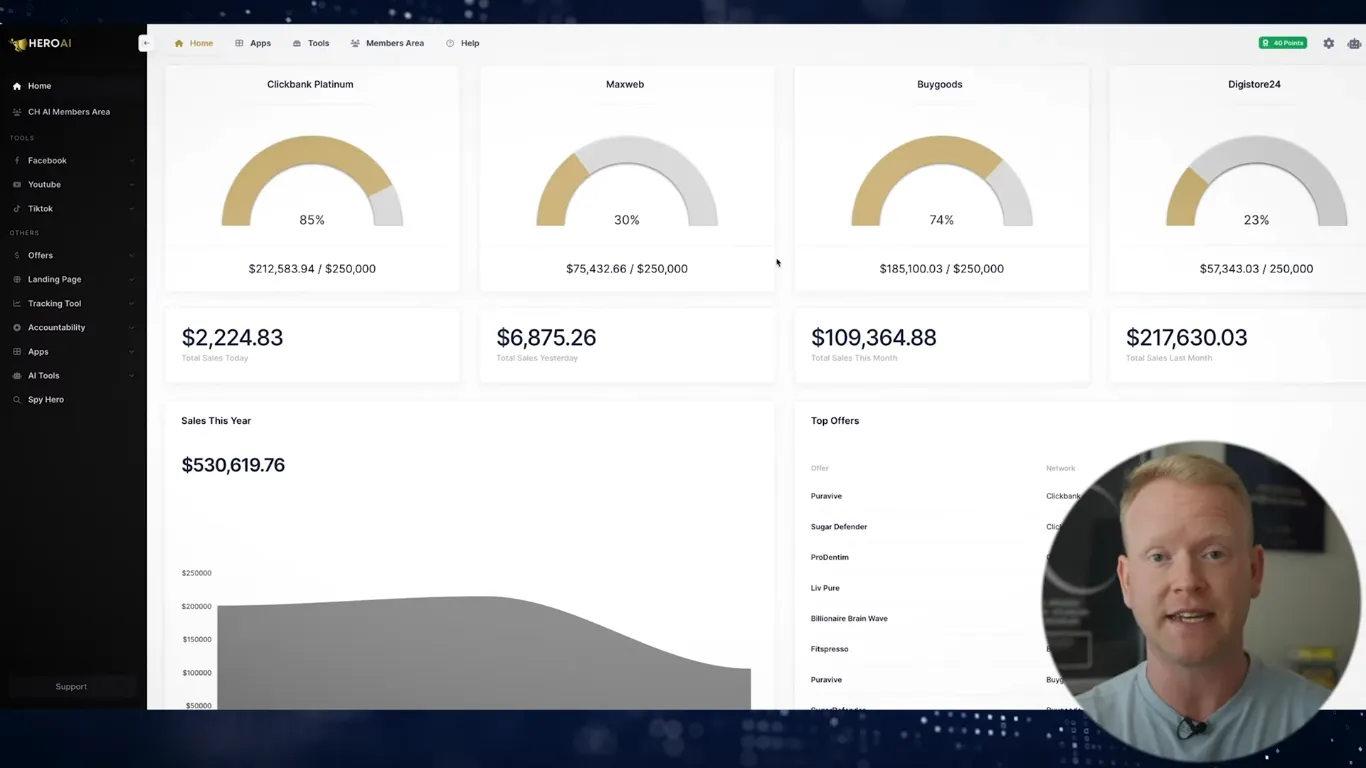Click the Tiktok icon in sidebar
This screenshot has width=1366, height=768.
coord(17,208)
